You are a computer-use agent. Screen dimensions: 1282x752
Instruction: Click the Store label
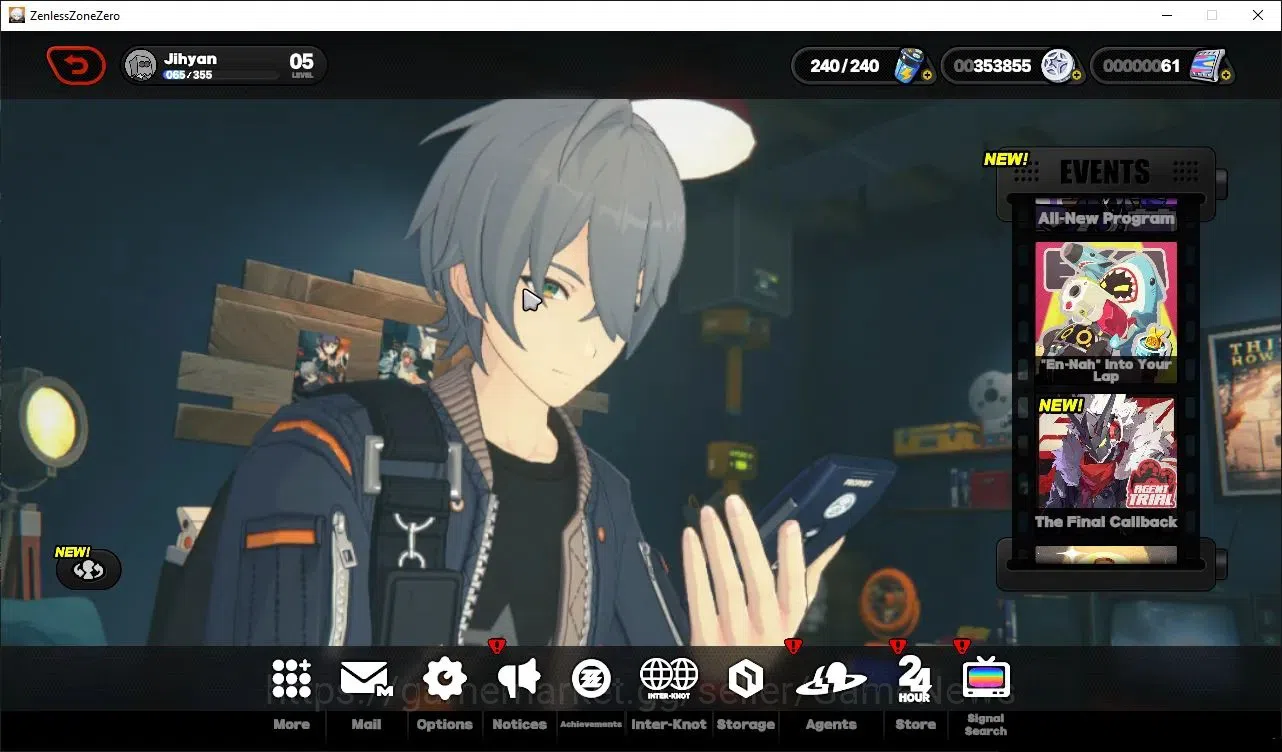[915, 724]
